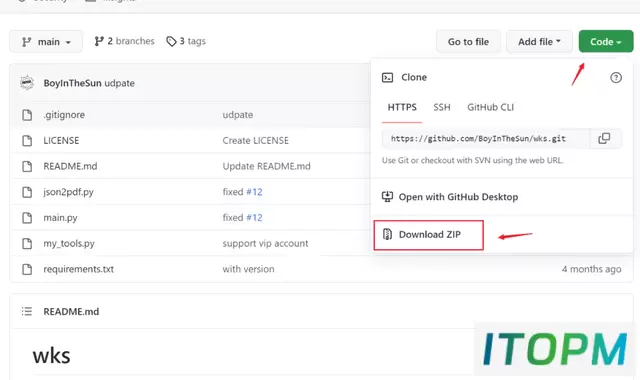640x380 pixels.
Task: Open the LICENSE file
Action: pos(61,140)
